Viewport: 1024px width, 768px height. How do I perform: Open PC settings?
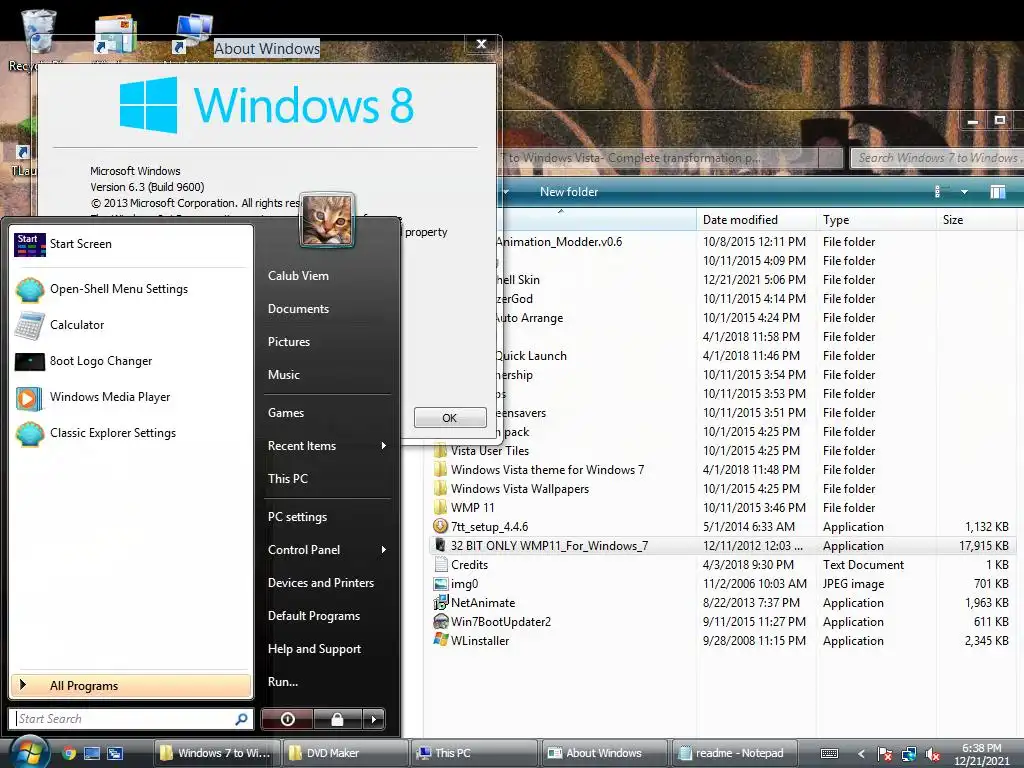tap(297, 517)
